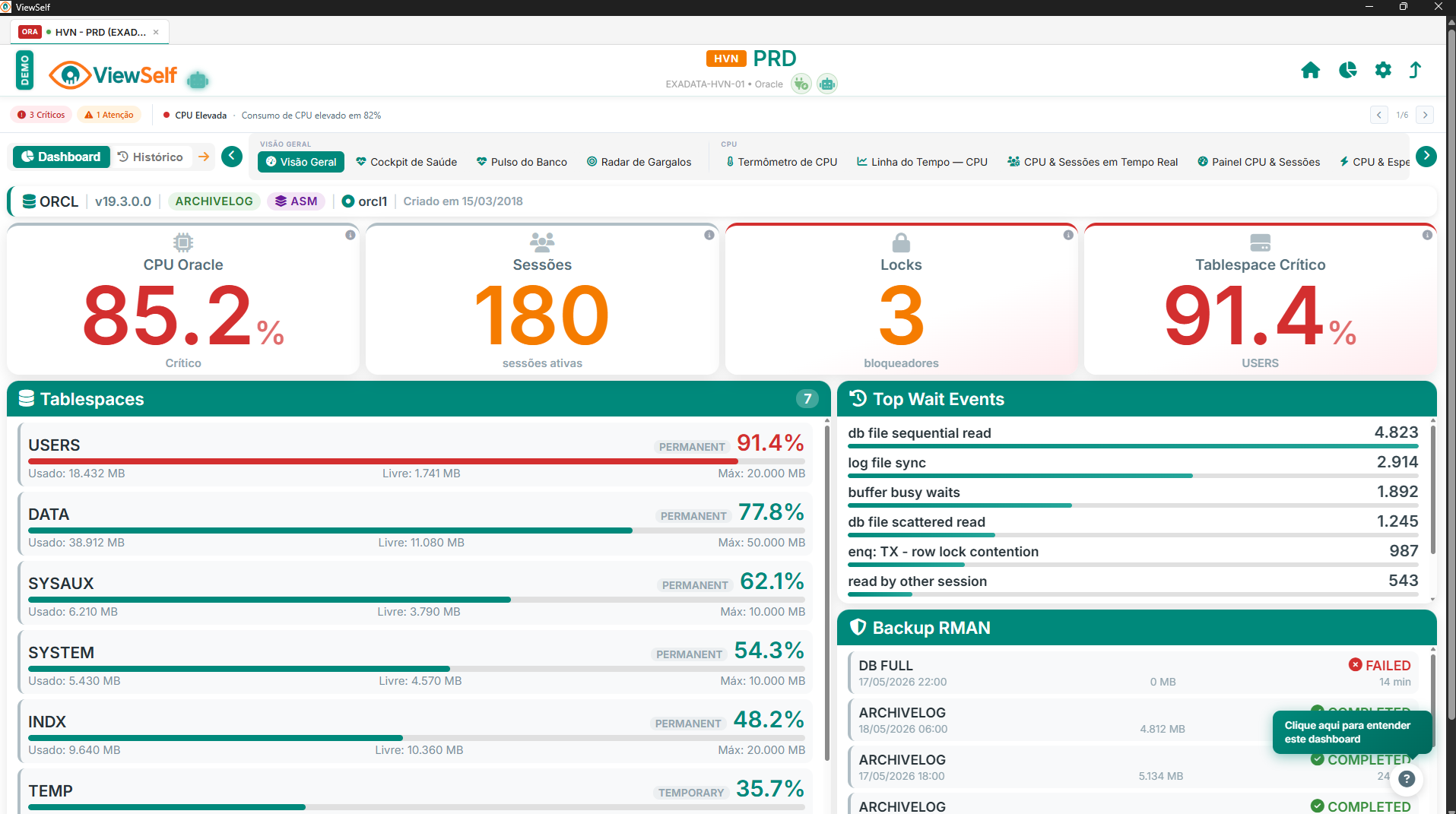Click 'enq: TX - row lock contention' event
This screenshot has height=814, width=1456.
pos(1133,555)
